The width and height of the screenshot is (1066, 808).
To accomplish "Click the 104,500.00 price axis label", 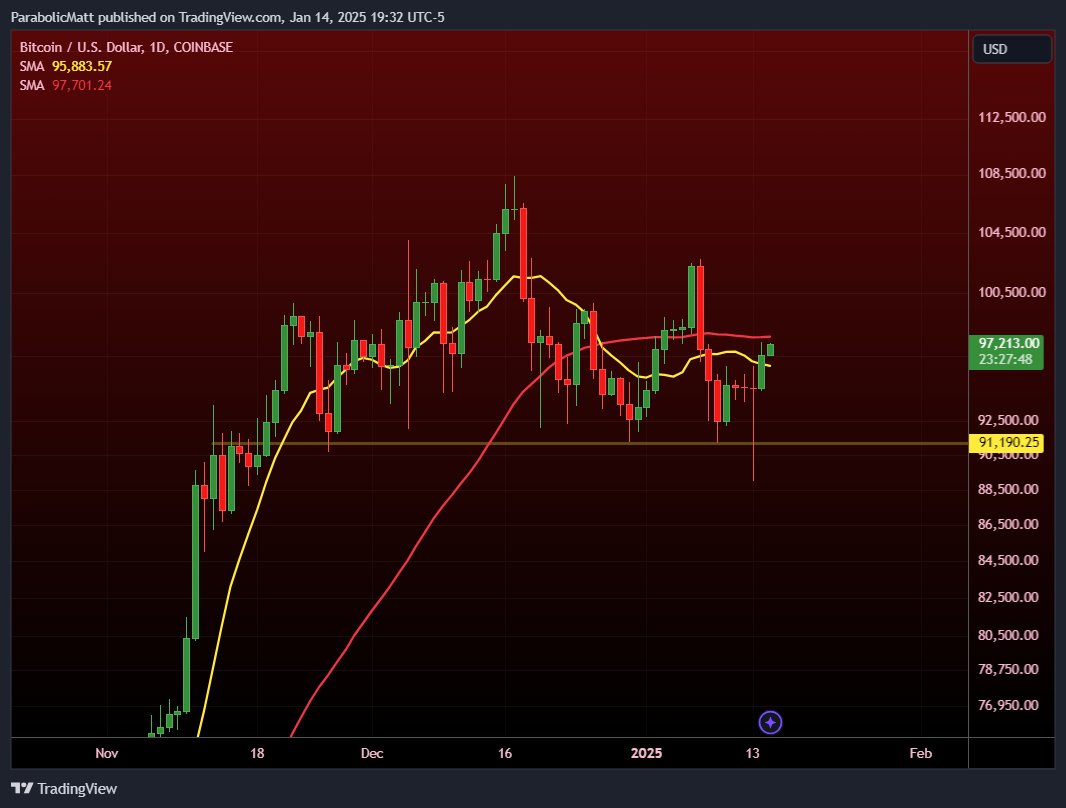I will [1012, 232].
